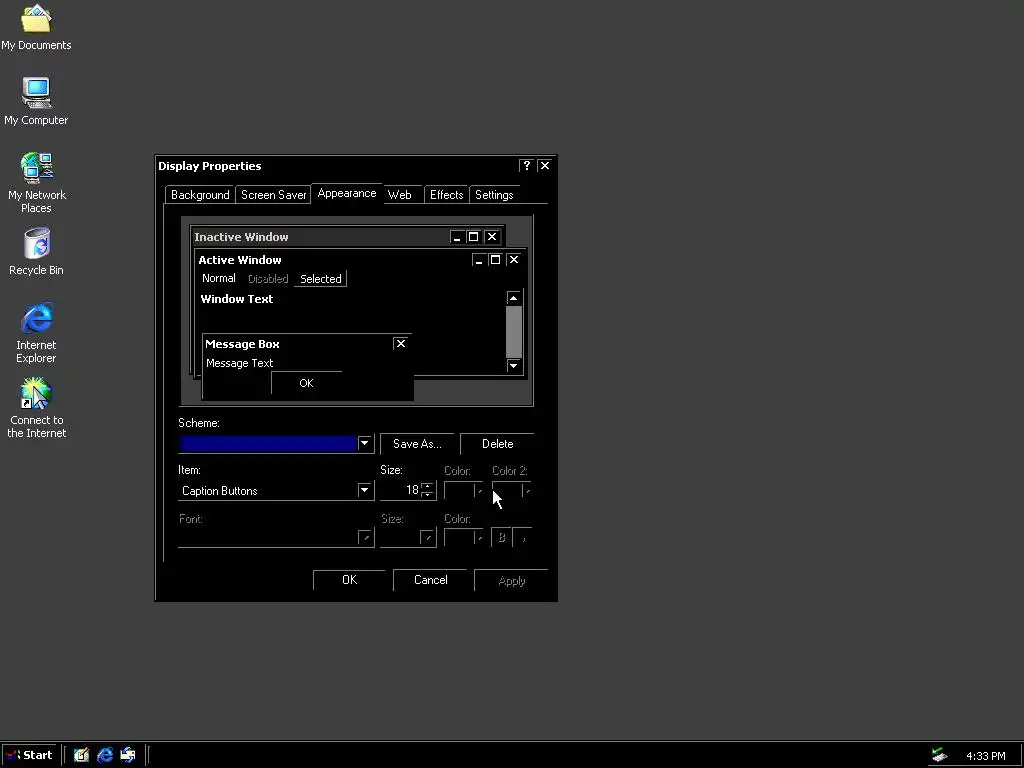Viewport: 1024px width, 768px height.
Task: Expand the Item dropdown arrow
Action: point(364,490)
